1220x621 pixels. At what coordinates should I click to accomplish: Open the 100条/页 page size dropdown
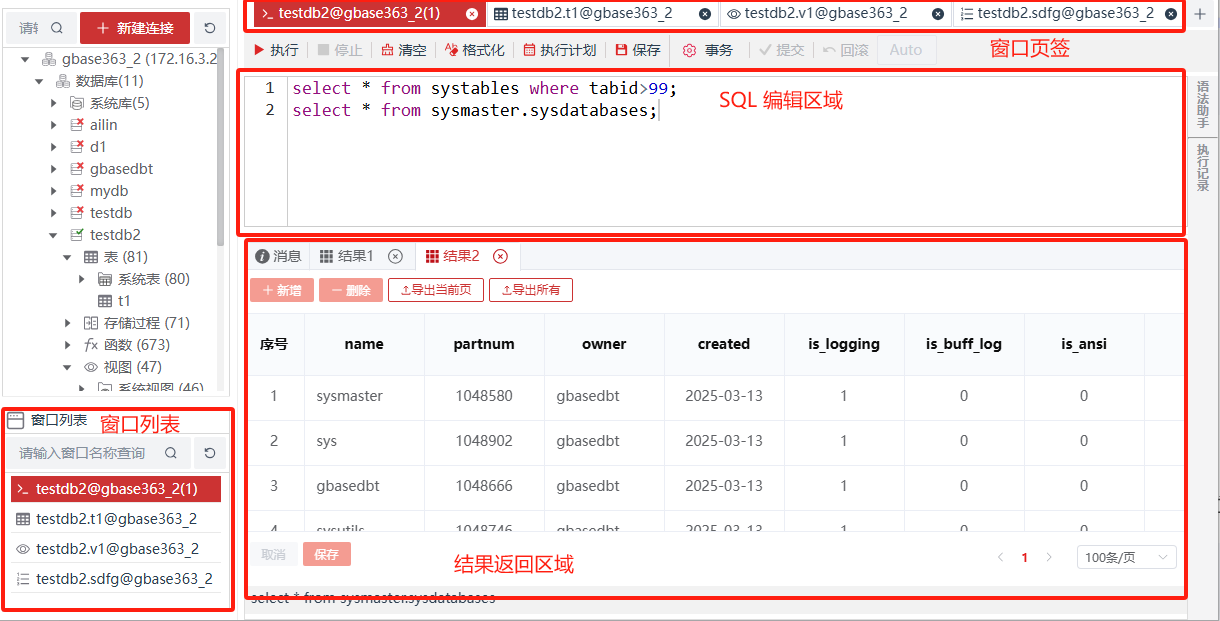tap(1126, 557)
